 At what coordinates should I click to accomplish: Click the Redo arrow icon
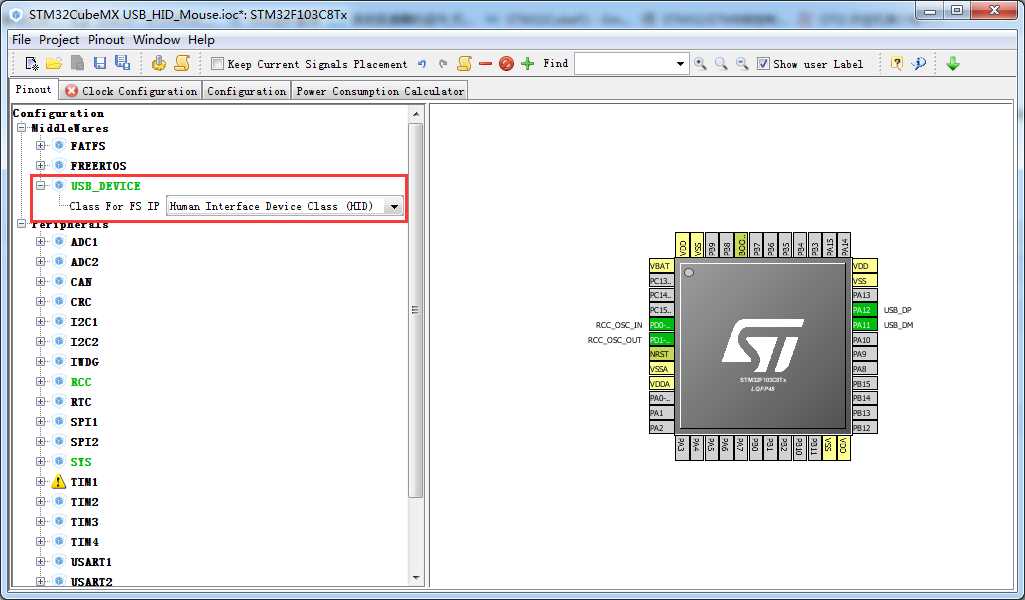[443, 64]
